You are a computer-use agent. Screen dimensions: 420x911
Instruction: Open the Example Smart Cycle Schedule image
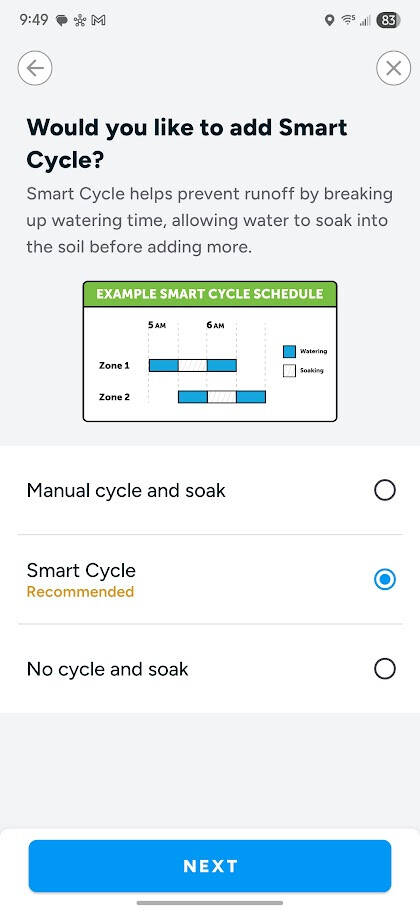coord(210,352)
